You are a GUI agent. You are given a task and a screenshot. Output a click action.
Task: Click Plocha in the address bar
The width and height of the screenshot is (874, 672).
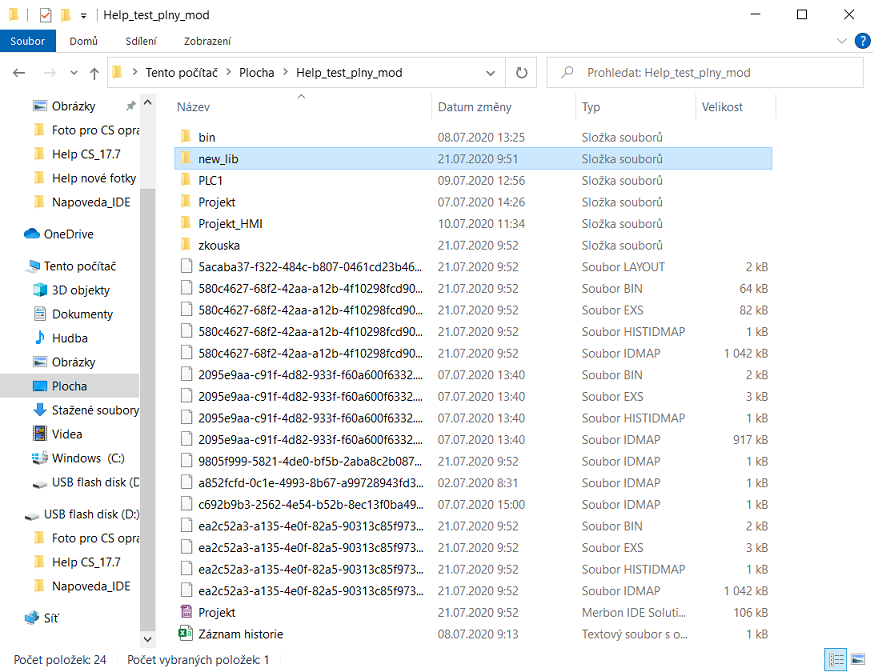[256, 73]
